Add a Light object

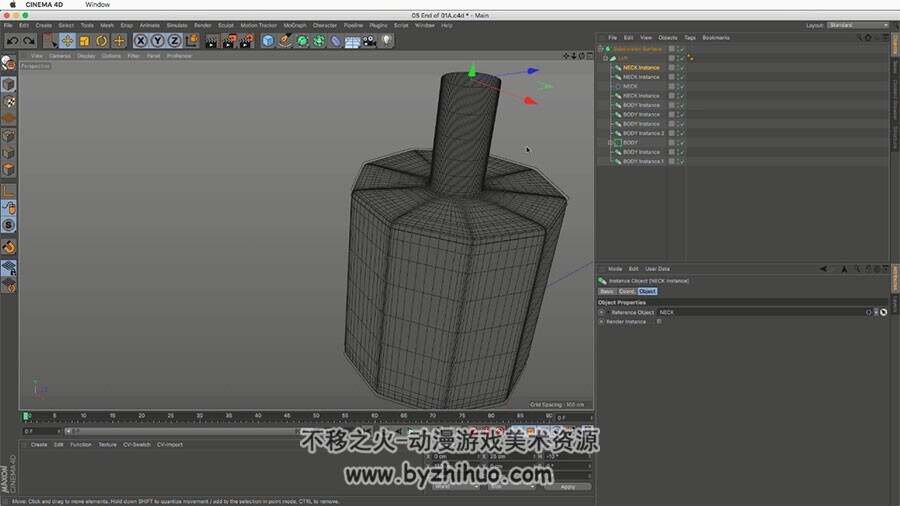pyautogui.click(x=386, y=41)
